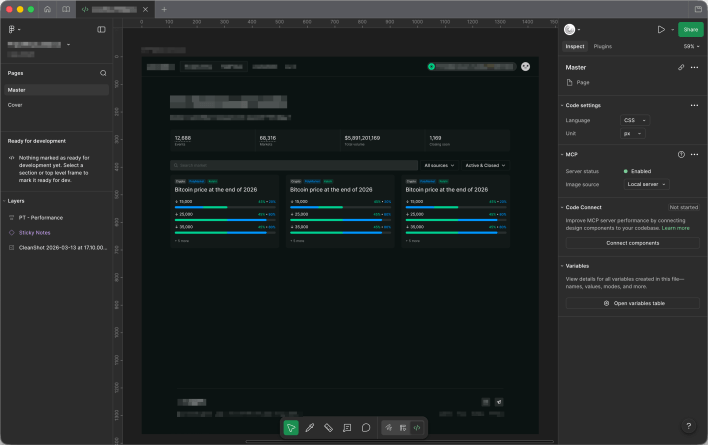708x445 pixels.
Task: Open the Language CSS dropdown
Action: [635, 120]
